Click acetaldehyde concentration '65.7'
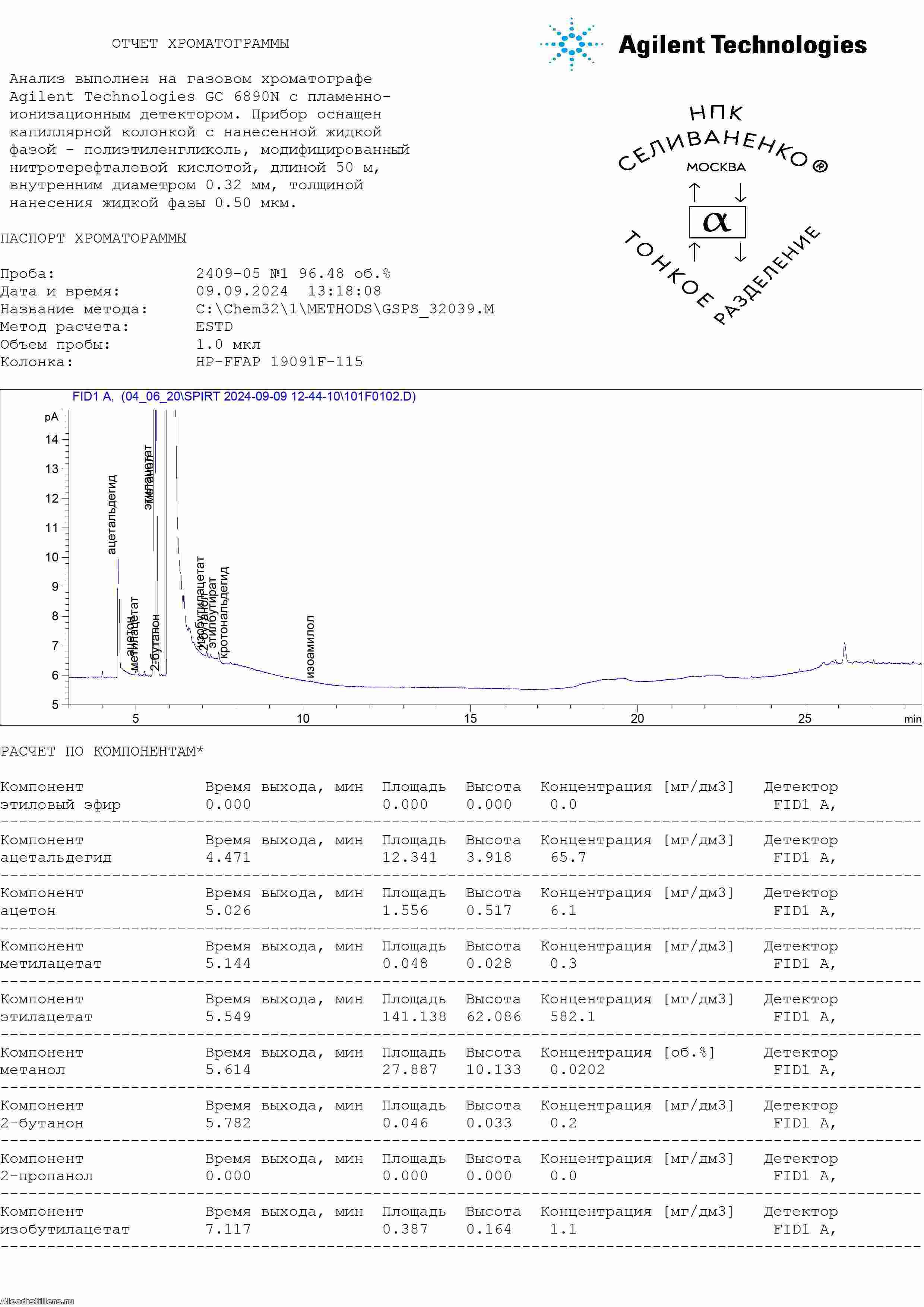This screenshot has width=924, height=1307. click(568, 857)
